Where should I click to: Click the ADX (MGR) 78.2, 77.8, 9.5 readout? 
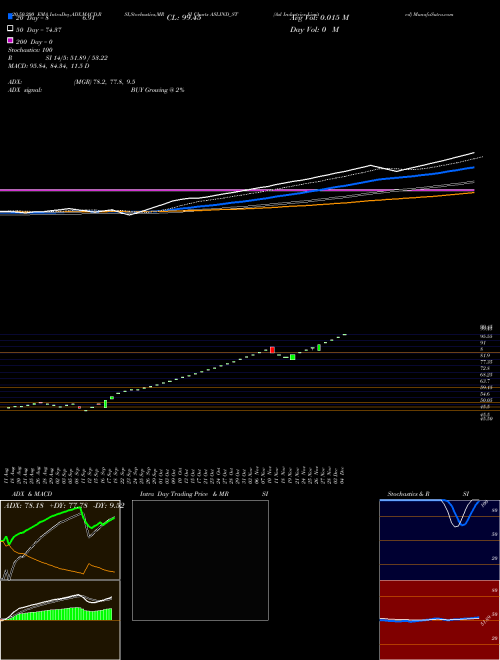point(72,82)
